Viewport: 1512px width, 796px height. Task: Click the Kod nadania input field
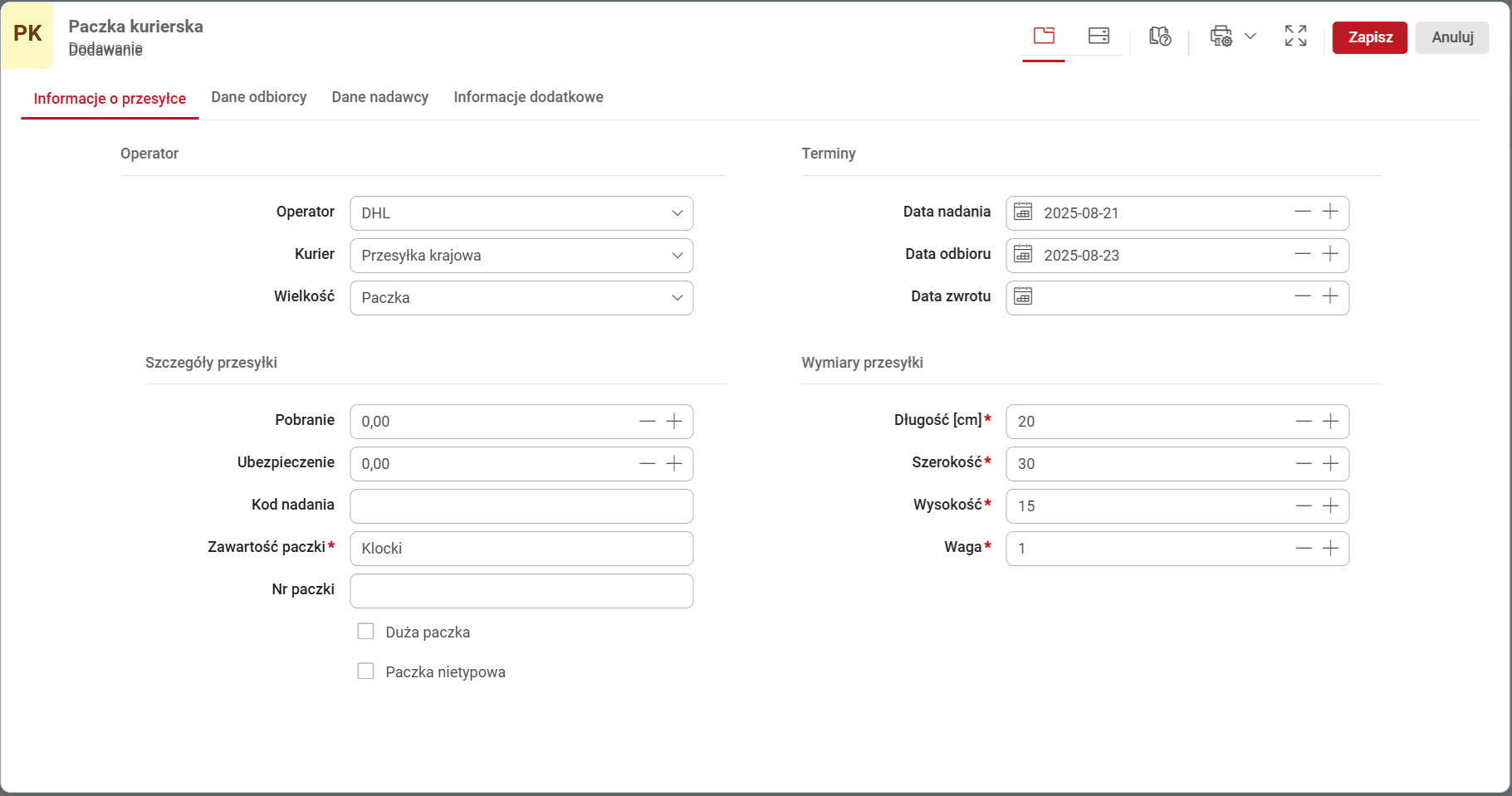click(x=521, y=506)
